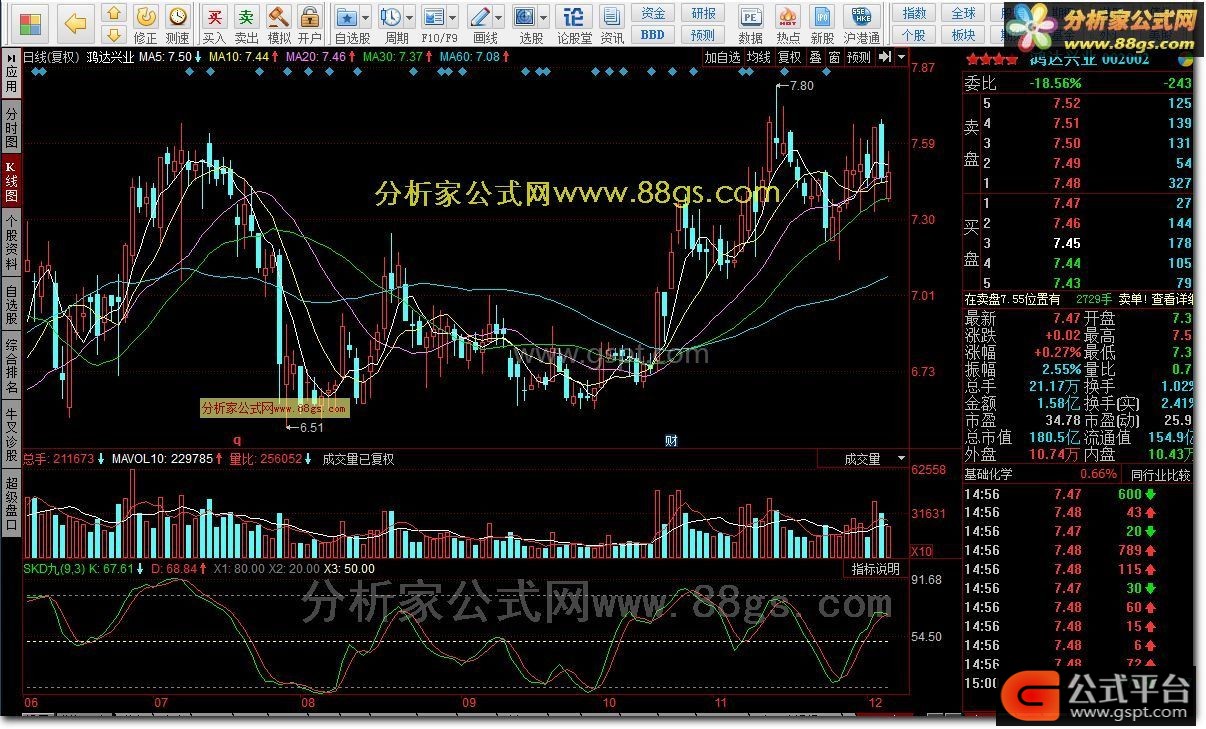Open the 买入 buy order icon

coord(214,22)
